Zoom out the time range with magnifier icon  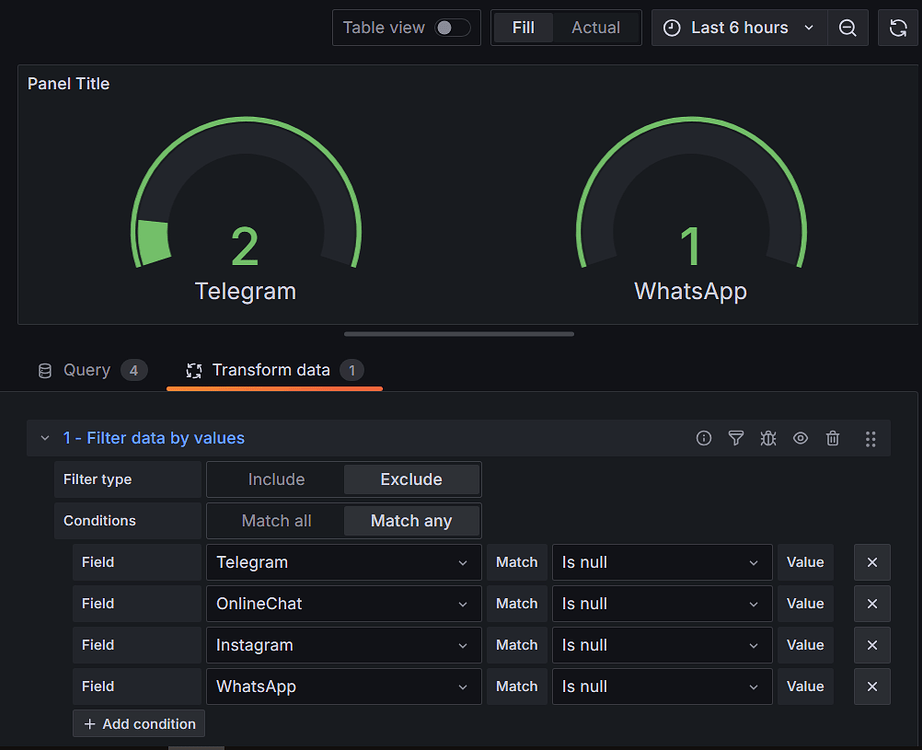pos(848,27)
